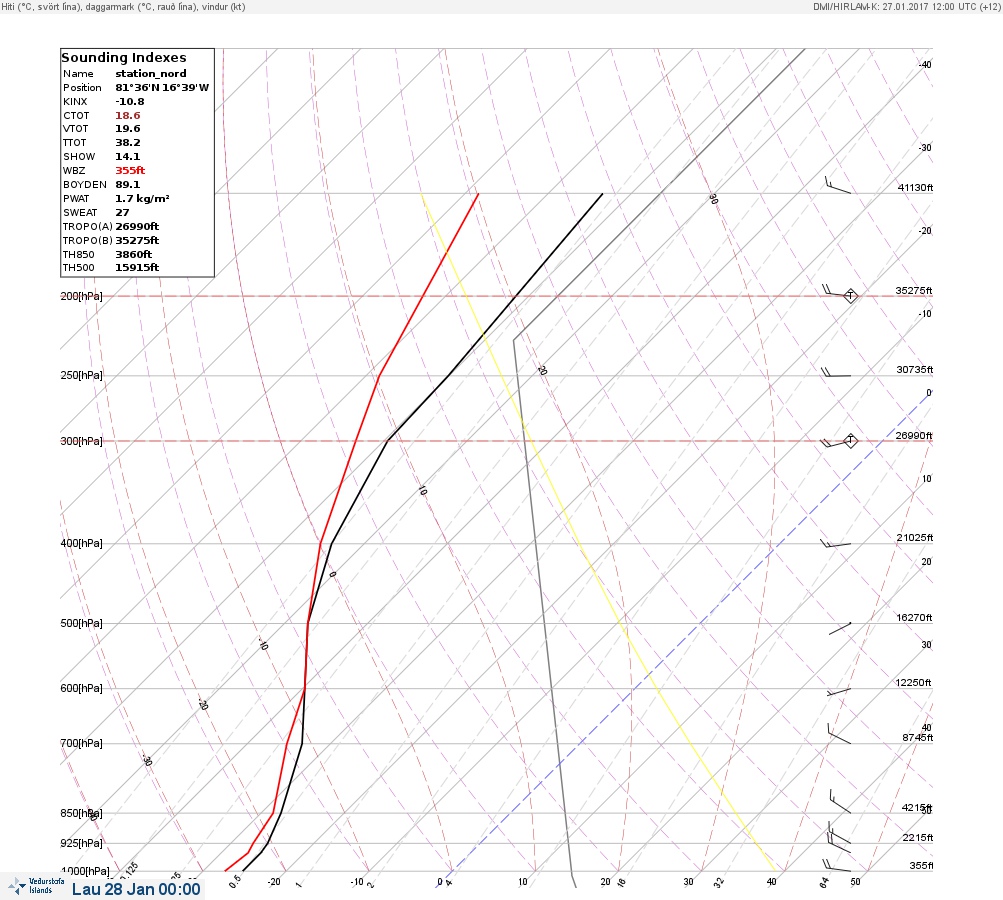The width and height of the screenshot is (1003, 900).
Task: Click the wind barb at 41130ft
Action: point(837,185)
